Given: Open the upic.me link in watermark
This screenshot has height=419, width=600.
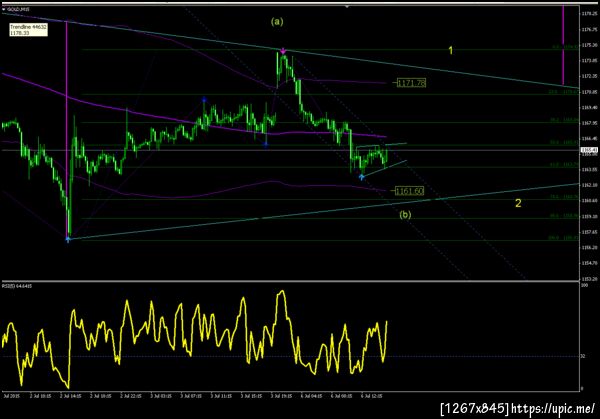Looking at the screenshot, I should coord(553,408).
